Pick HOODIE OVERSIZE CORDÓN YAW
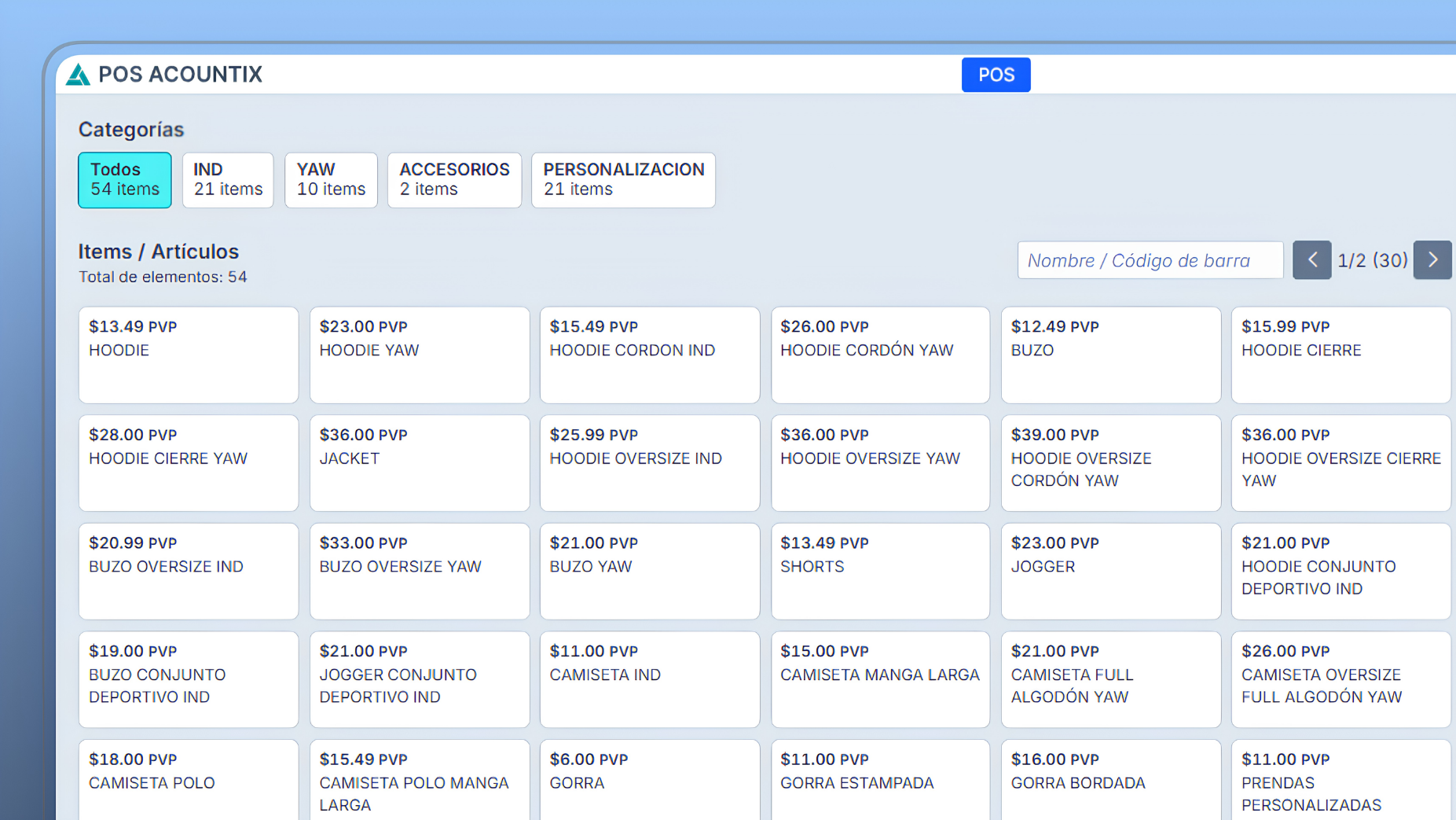Viewport: 1456px width, 820px height. pyautogui.click(x=1111, y=463)
